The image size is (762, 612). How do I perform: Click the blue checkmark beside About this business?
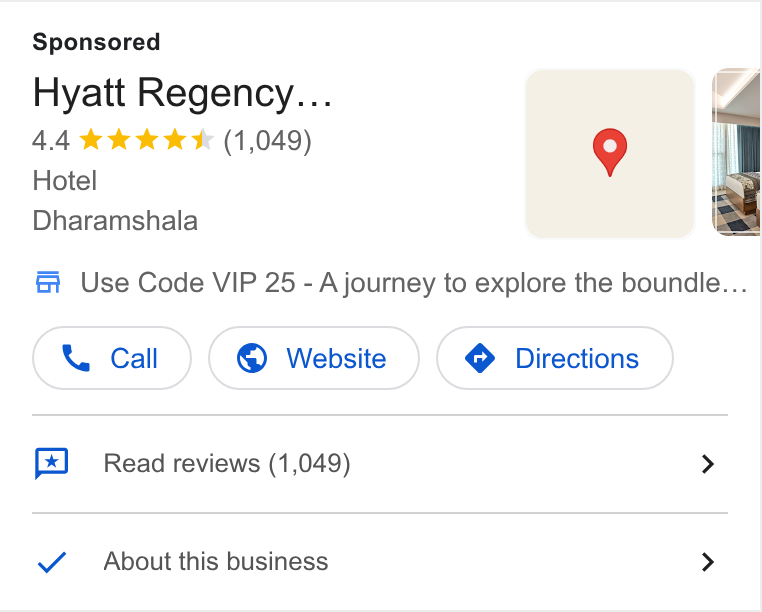pos(52,562)
